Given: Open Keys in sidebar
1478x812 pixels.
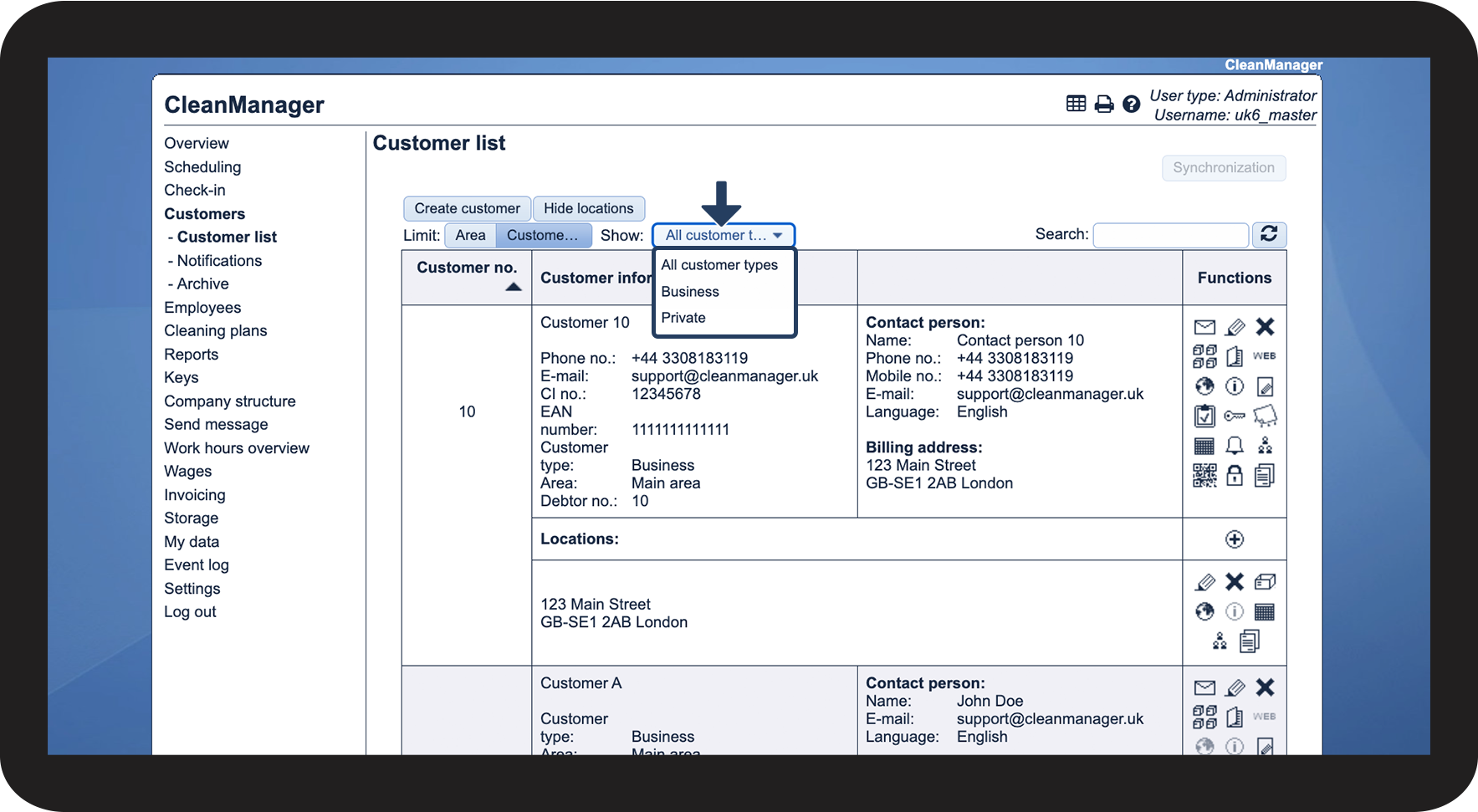Looking at the screenshot, I should 182,378.
